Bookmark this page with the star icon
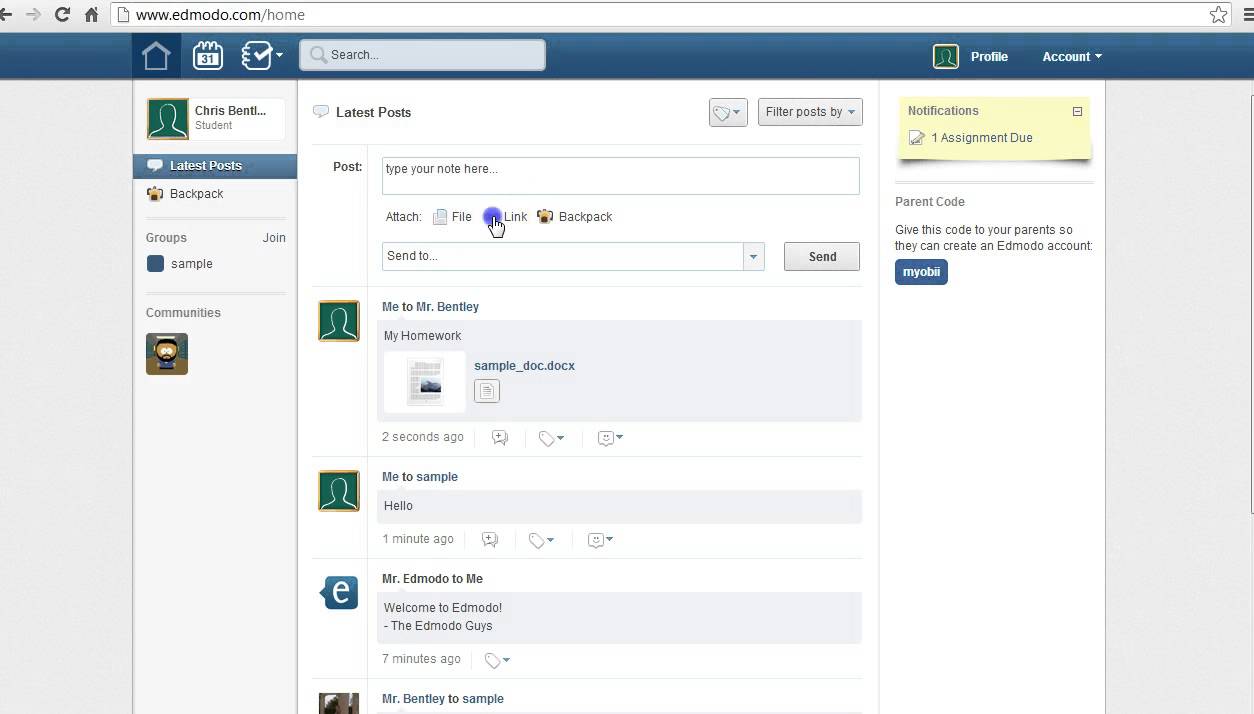Image resolution: width=1254 pixels, height=714 pixels. click(x=1218, y=15)
